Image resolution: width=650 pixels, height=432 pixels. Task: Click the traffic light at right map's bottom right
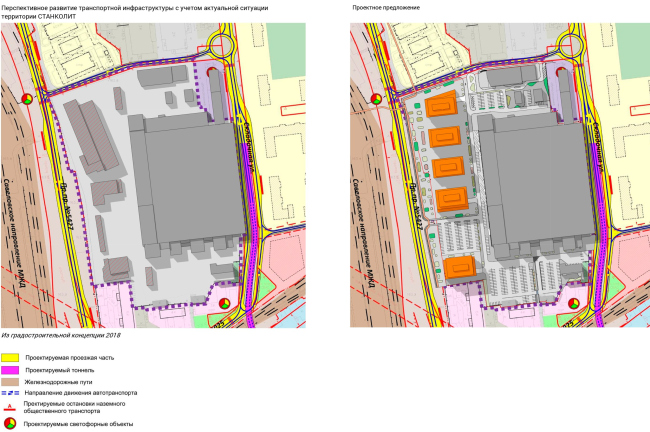(x=574, y=301)
